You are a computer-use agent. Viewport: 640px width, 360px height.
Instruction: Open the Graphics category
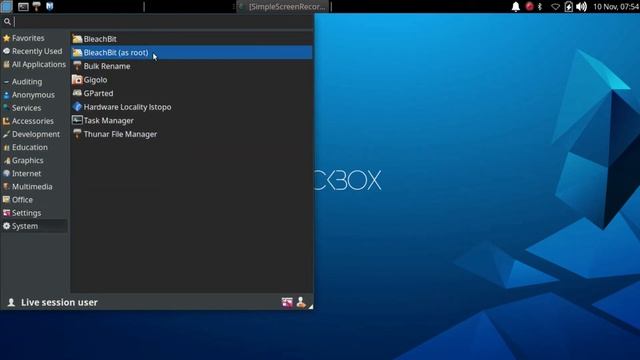pyautogui.click(x=34, y=160)
